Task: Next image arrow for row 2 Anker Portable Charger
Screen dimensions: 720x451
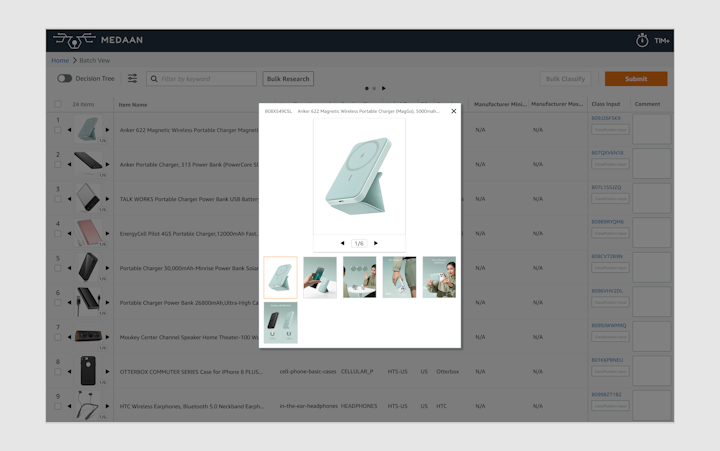Action: (x=107, y=164)
